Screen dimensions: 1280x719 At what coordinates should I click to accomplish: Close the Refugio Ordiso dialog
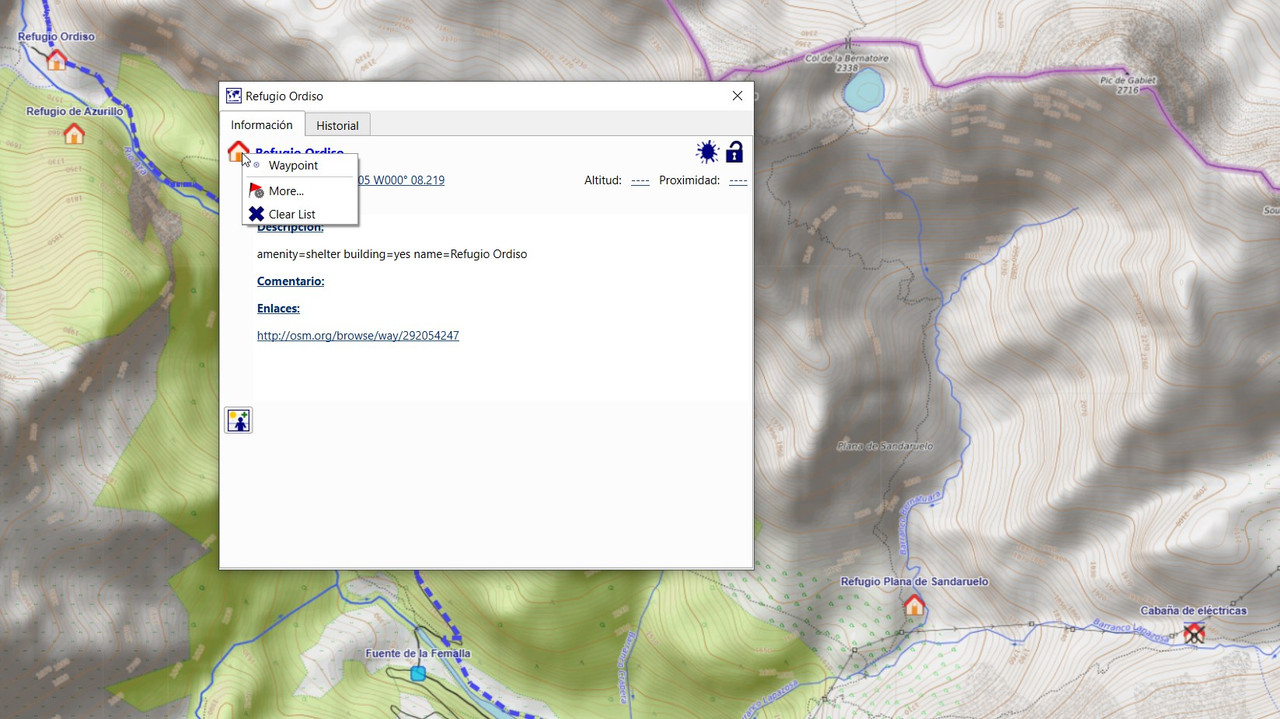click(737, 96)
